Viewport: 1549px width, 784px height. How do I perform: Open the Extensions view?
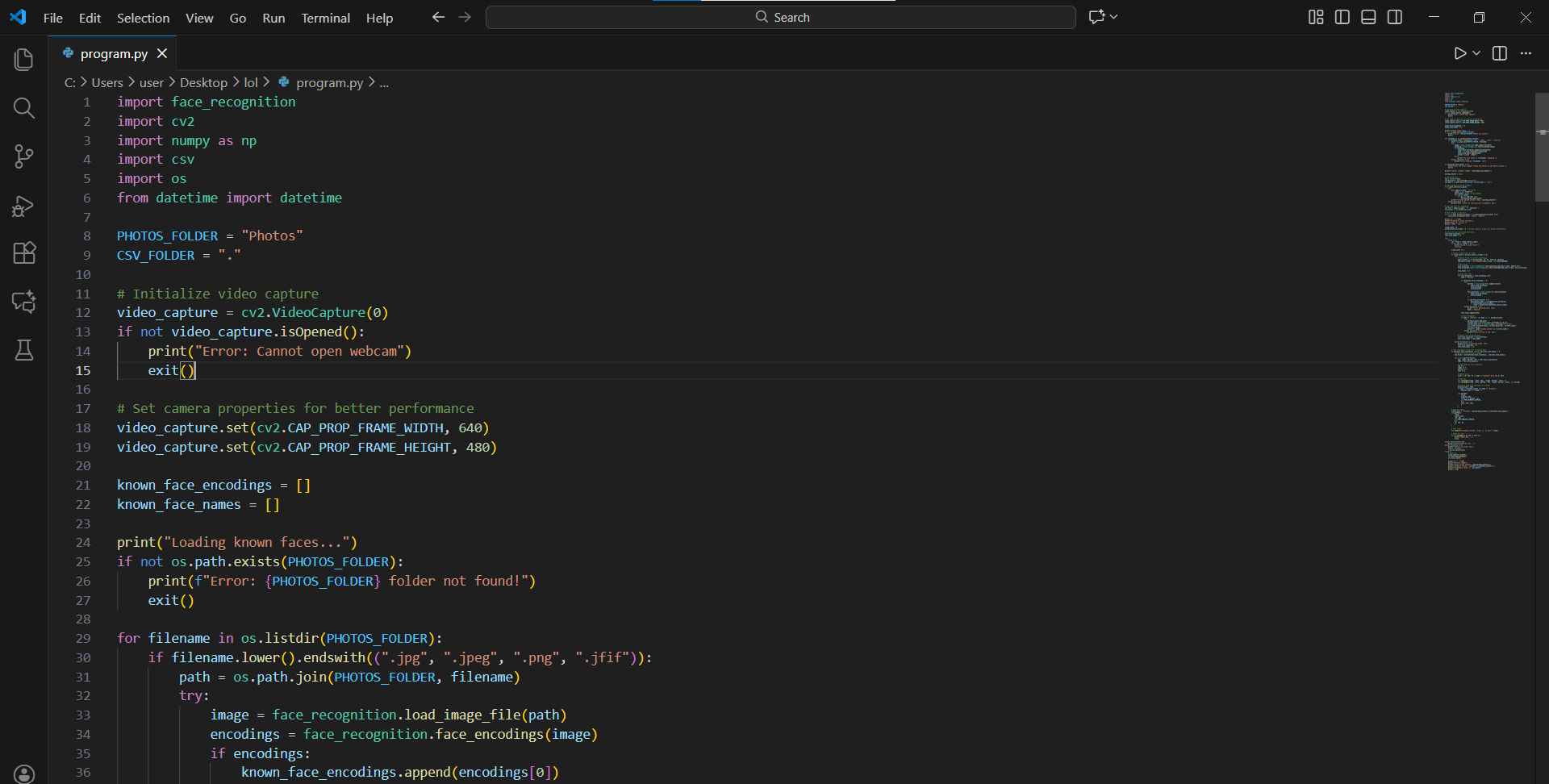[24, 253]
